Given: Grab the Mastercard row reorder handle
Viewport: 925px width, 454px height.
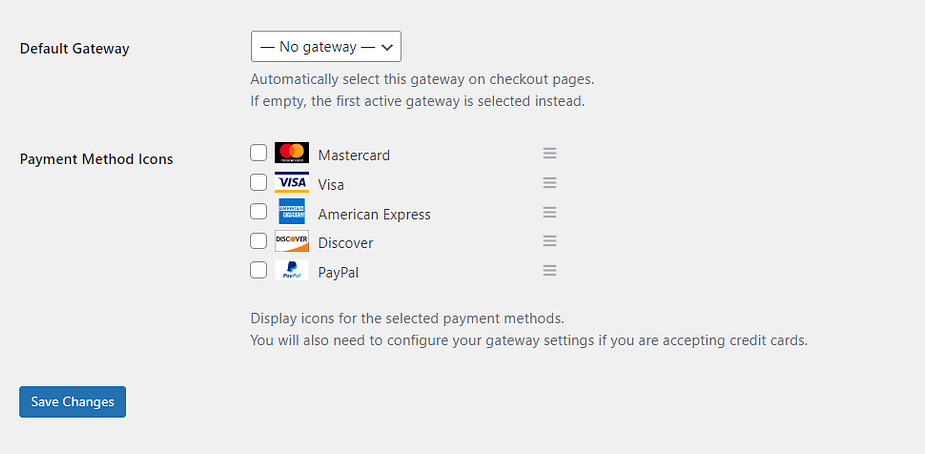Looking at the screenshot, I should (x=550, y=154).
